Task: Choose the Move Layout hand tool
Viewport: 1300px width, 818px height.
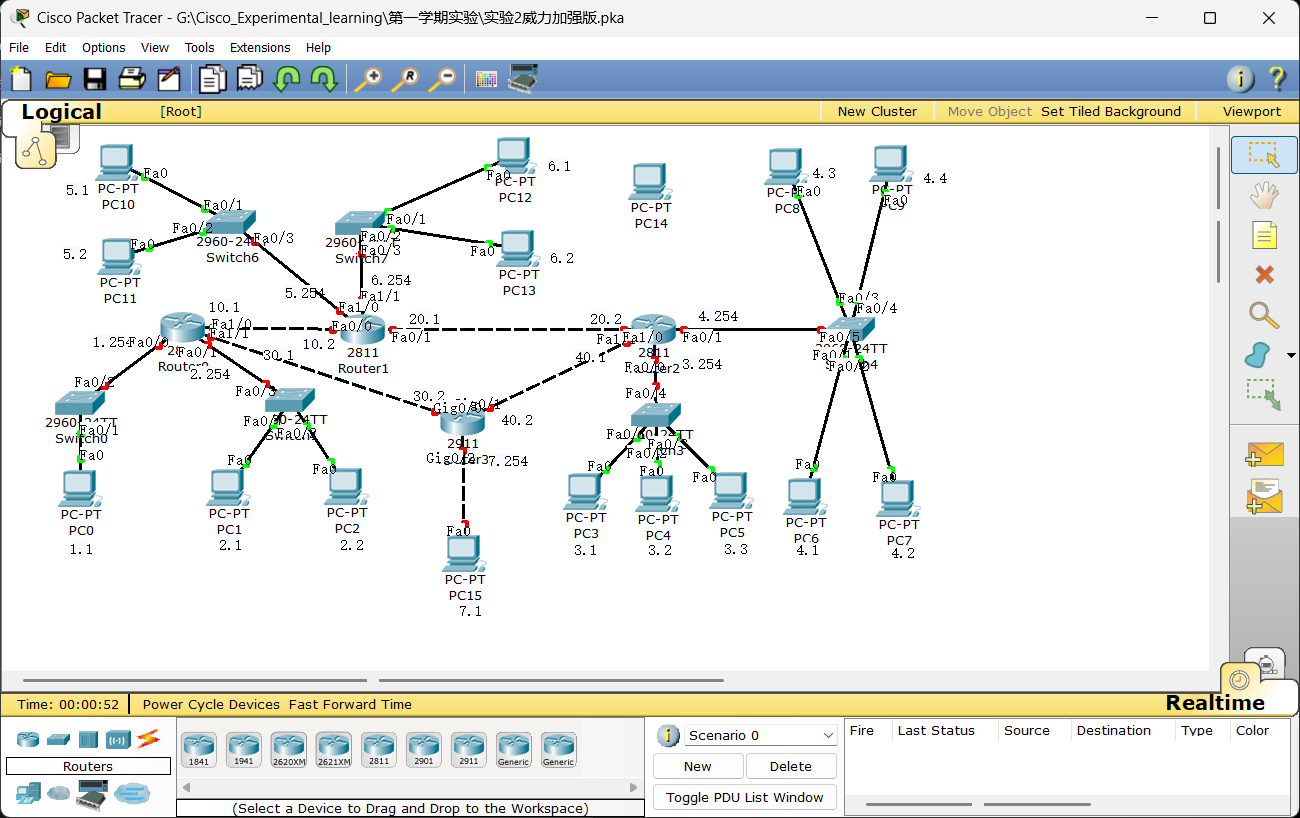Action: click(x=1264, y=195)
